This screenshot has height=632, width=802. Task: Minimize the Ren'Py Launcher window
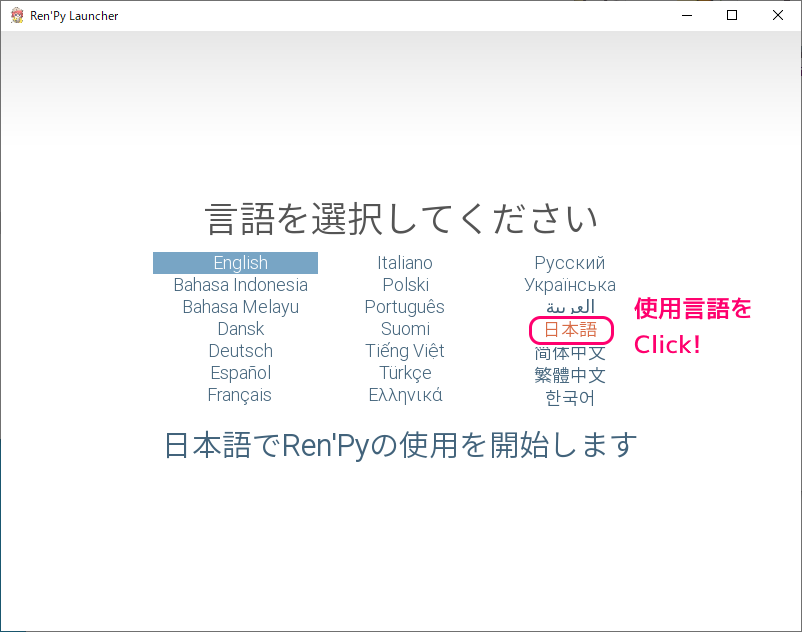coord(687,15)
